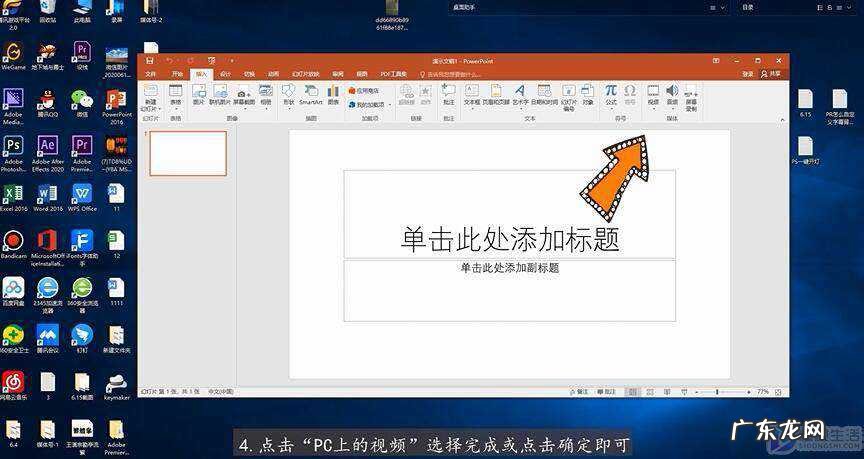Expand My Add-ins dropdown arrow

point(390,104)
